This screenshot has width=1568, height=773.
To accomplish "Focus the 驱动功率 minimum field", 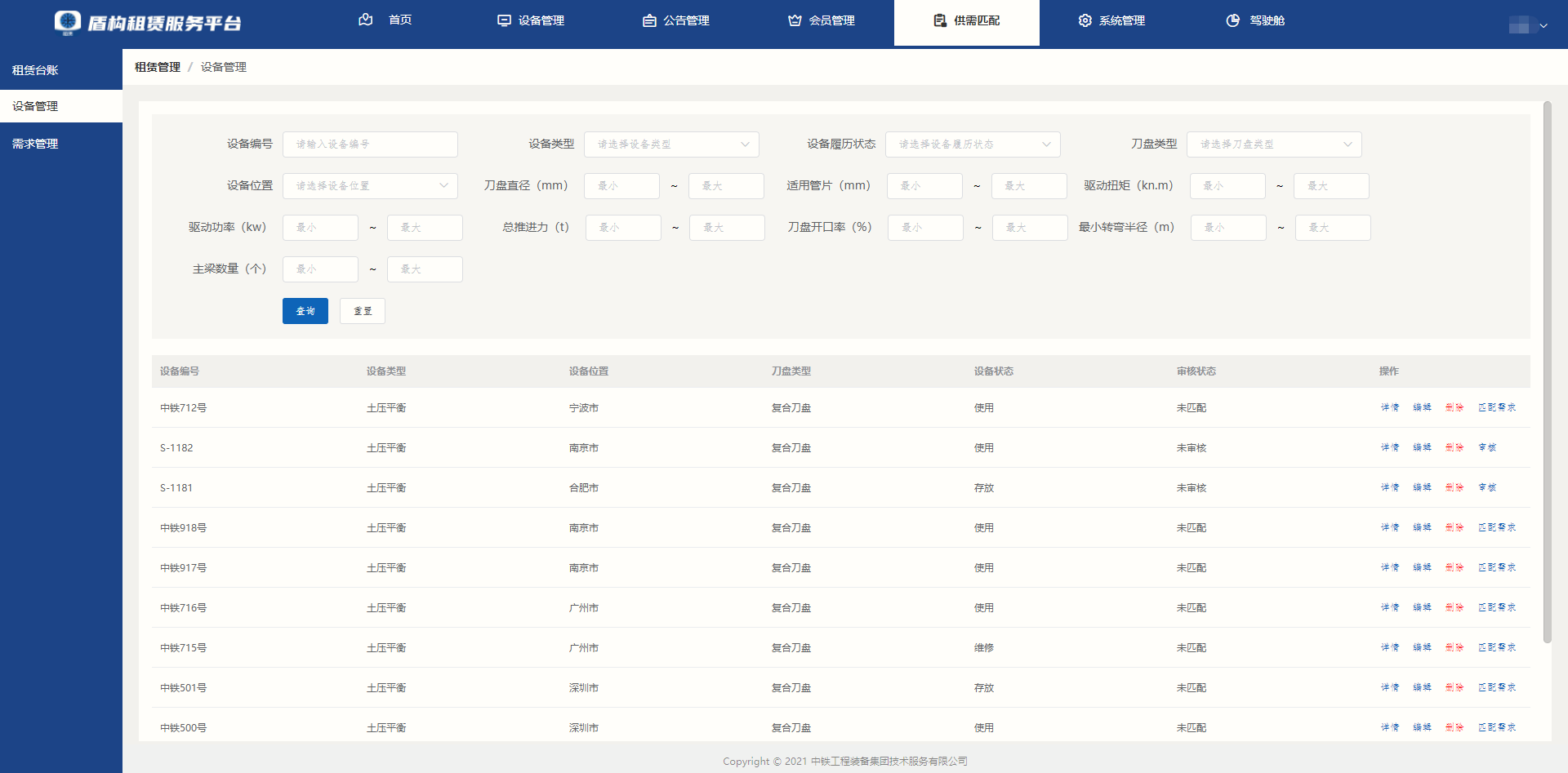I will (x=320, y=228).
